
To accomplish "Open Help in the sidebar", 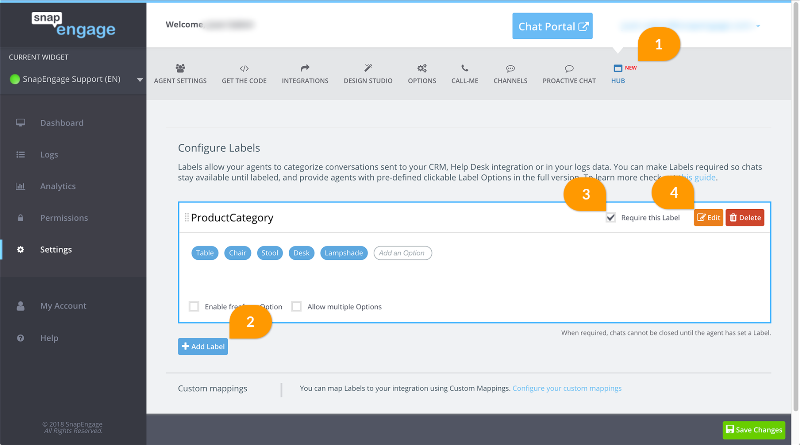I will click(49, 338).
